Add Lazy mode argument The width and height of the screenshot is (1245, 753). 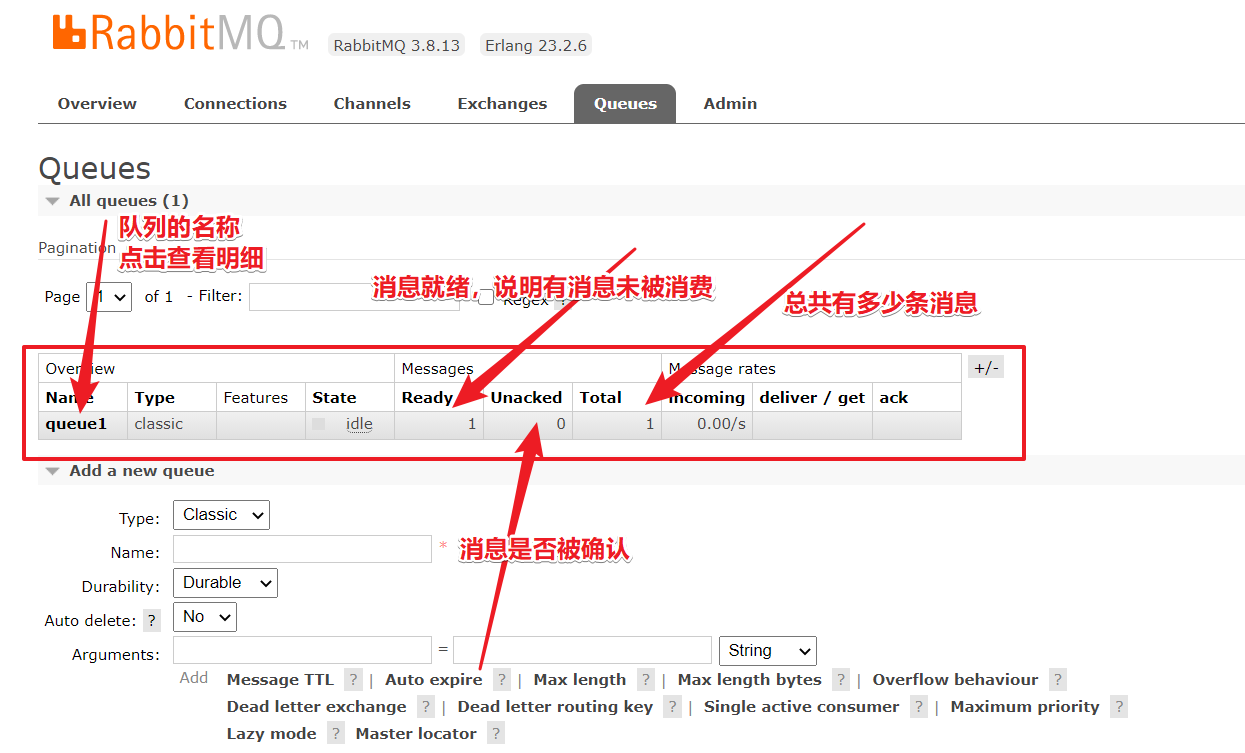pyautogui.click(x=272, y=734)
